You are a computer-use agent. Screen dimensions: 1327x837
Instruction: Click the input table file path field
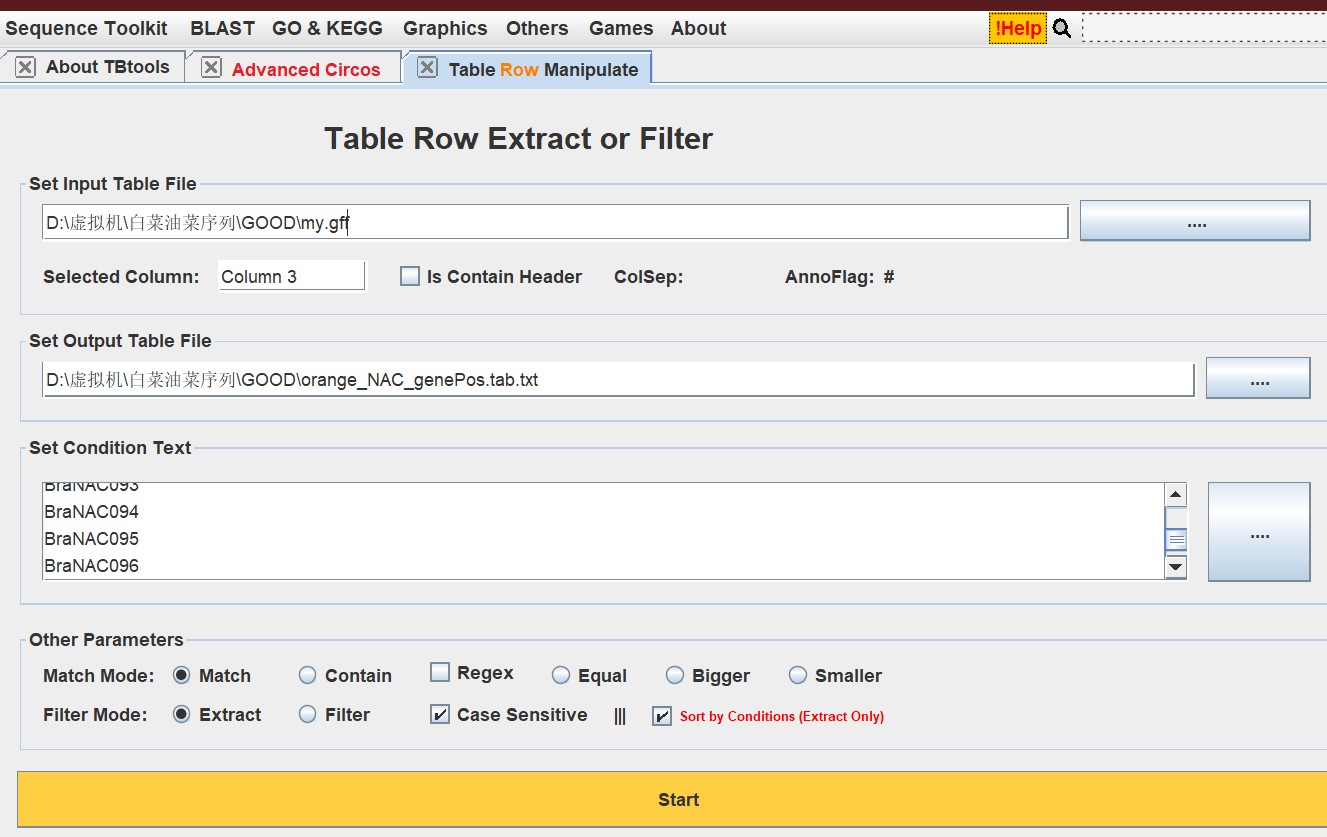point(555,222)
